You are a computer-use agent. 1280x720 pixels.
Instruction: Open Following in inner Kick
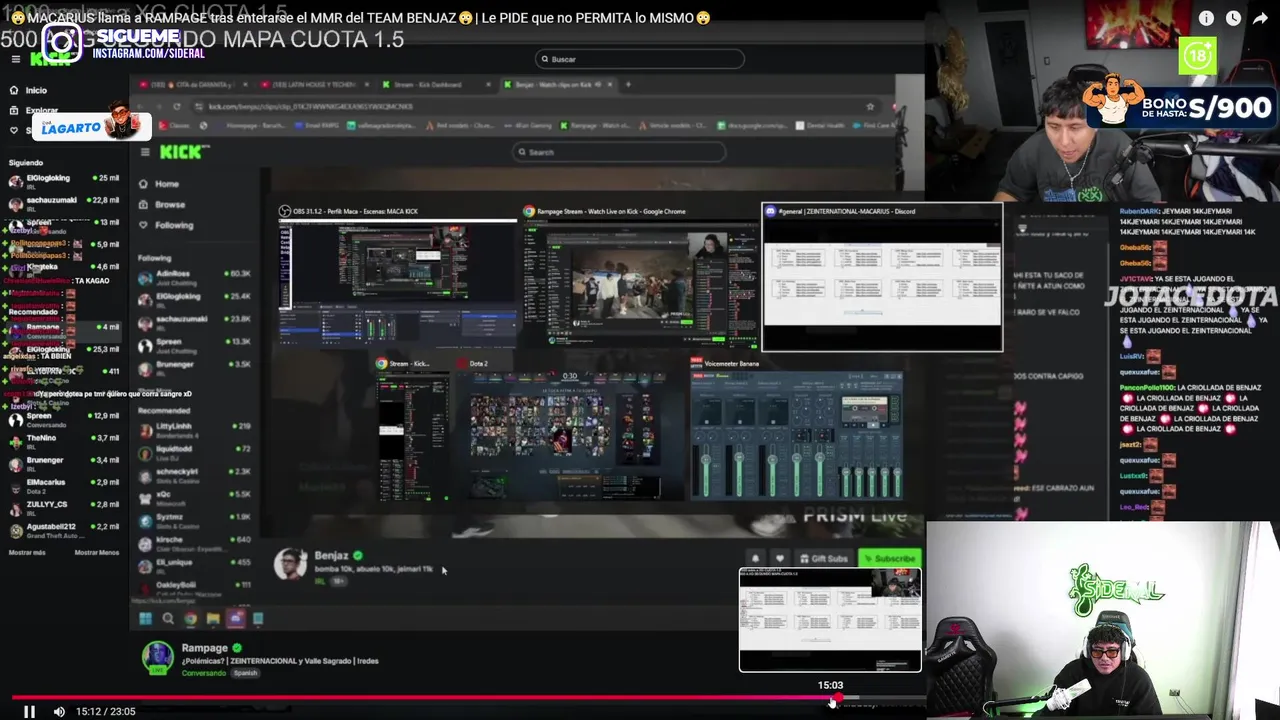pyautogui.click(x=167, y=225)
